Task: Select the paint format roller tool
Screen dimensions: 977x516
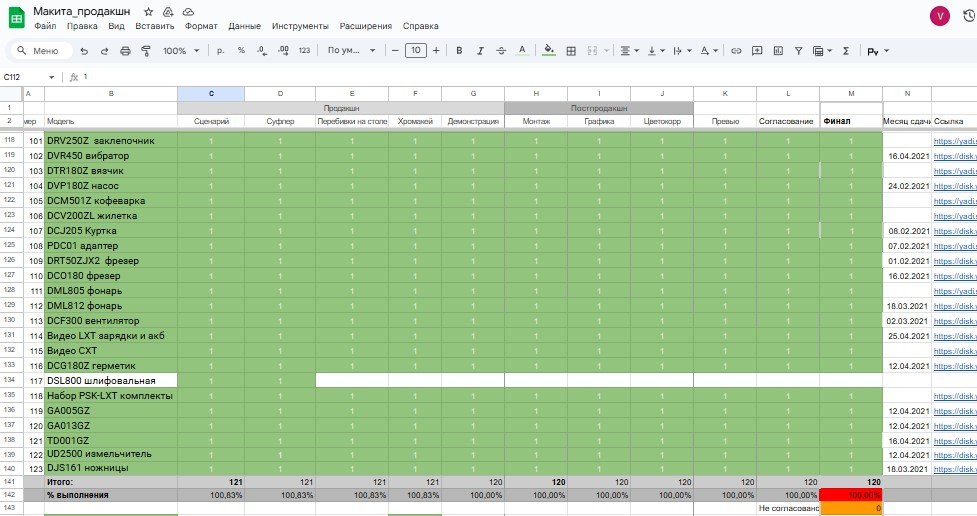Action: click(145, 50)
